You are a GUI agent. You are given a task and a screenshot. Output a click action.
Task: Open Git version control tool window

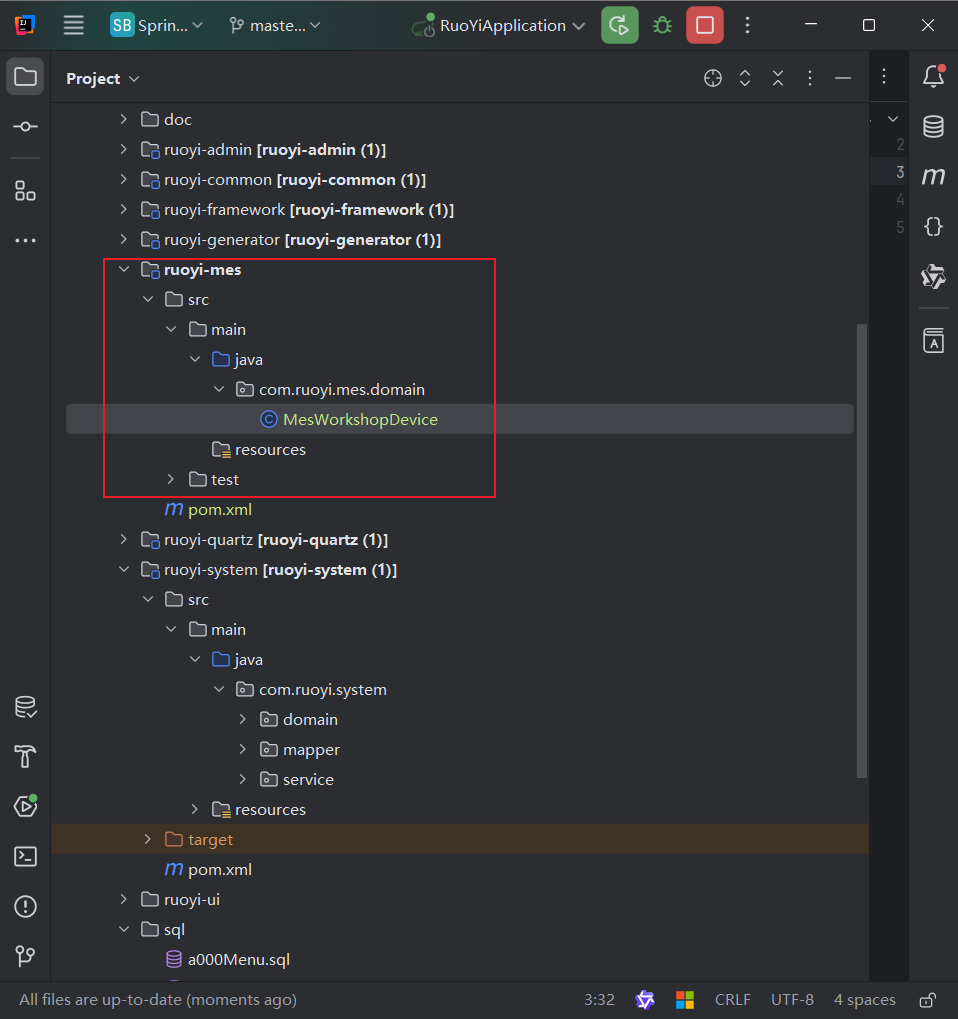coord(25,956)
